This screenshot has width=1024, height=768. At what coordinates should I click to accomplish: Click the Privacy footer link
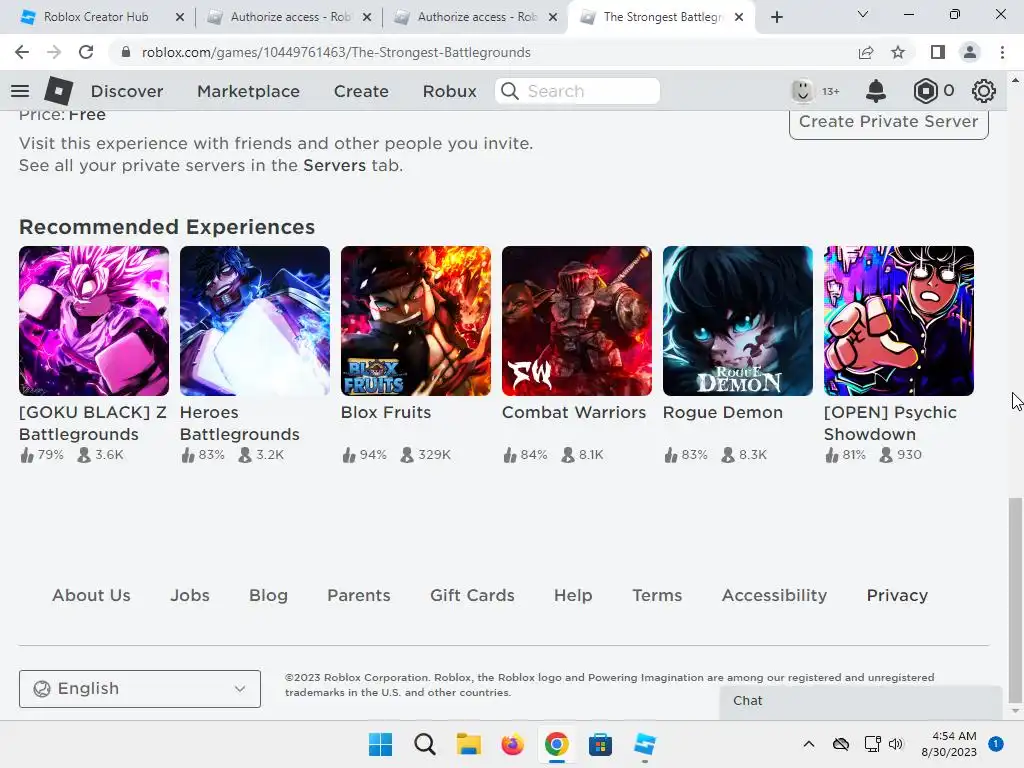coord(897,596)
